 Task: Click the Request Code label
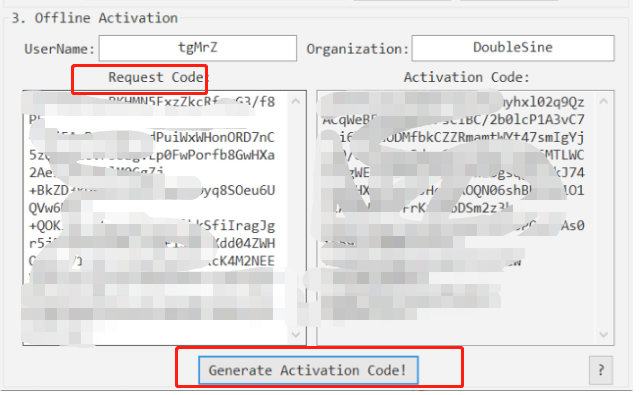pyautogui.click(x=159, y=78)
